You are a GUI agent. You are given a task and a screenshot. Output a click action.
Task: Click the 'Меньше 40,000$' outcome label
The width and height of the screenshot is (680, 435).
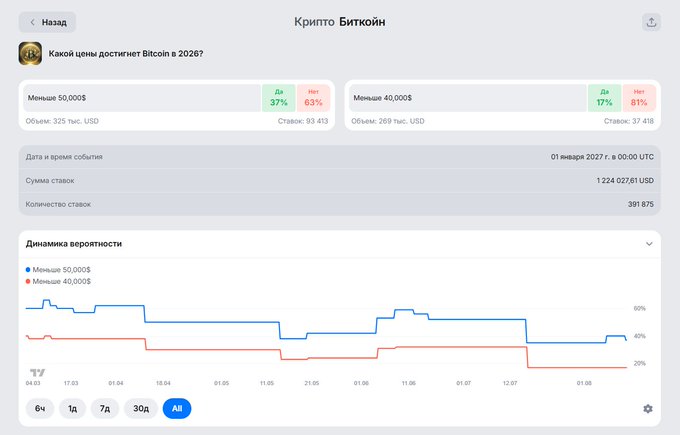[382, 98]
